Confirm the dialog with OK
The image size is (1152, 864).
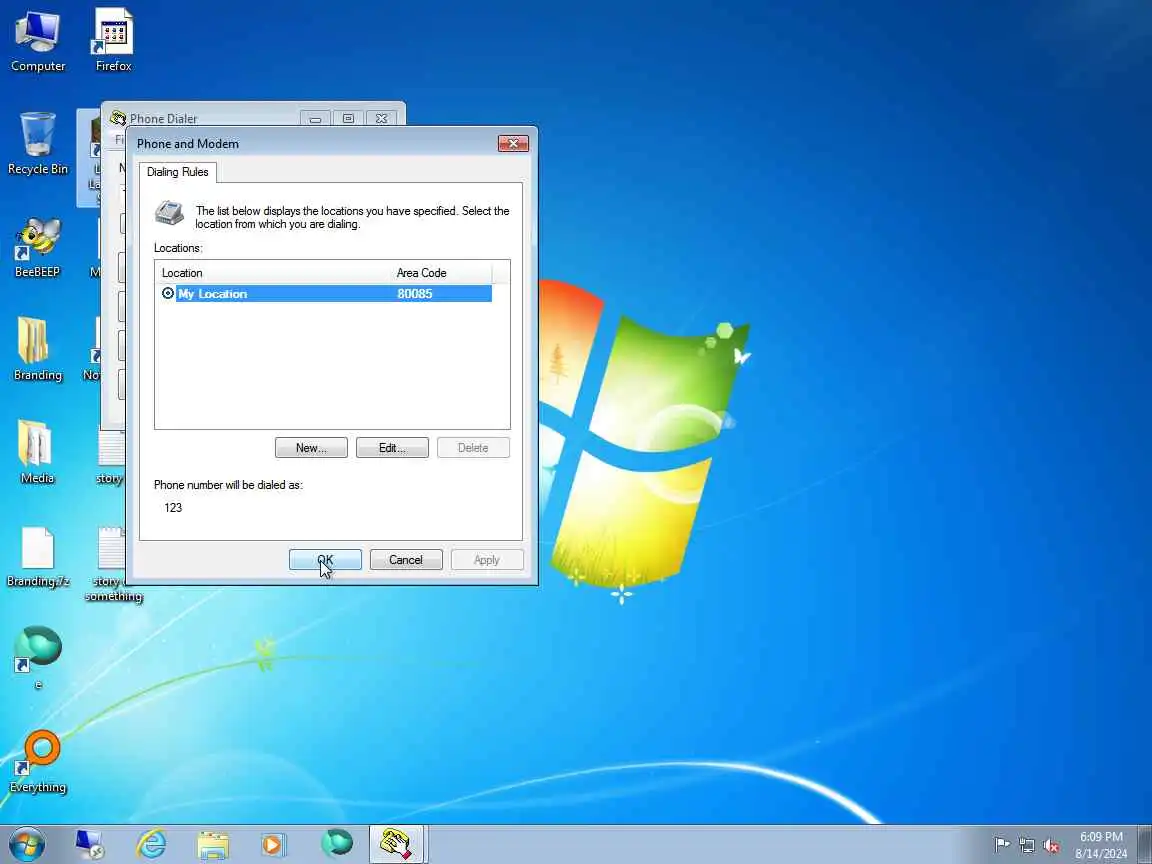(325, 560)
